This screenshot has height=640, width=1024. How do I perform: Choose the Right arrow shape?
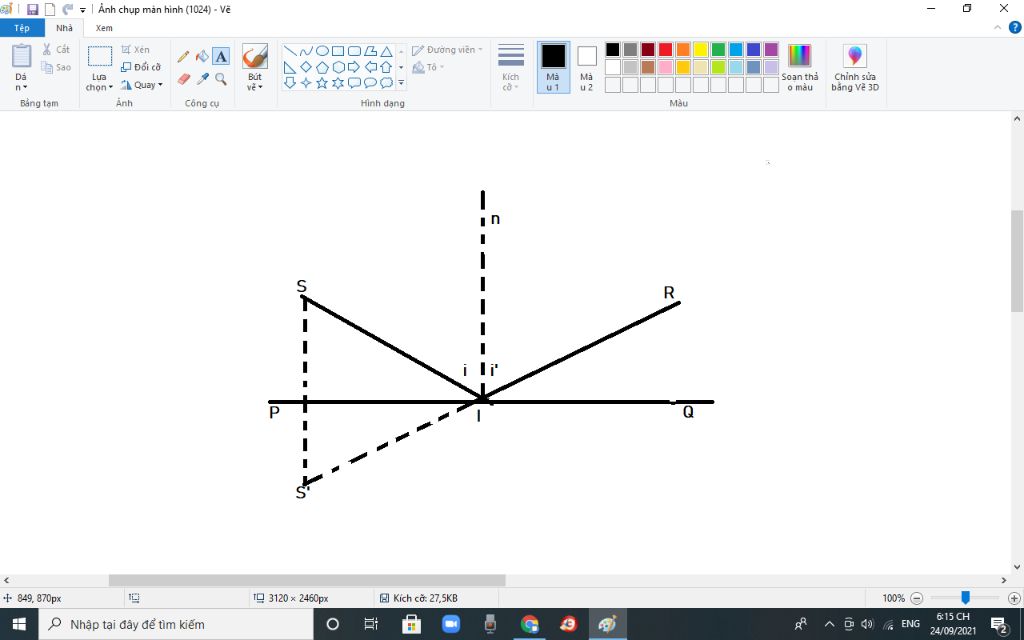tap(355, 67)
